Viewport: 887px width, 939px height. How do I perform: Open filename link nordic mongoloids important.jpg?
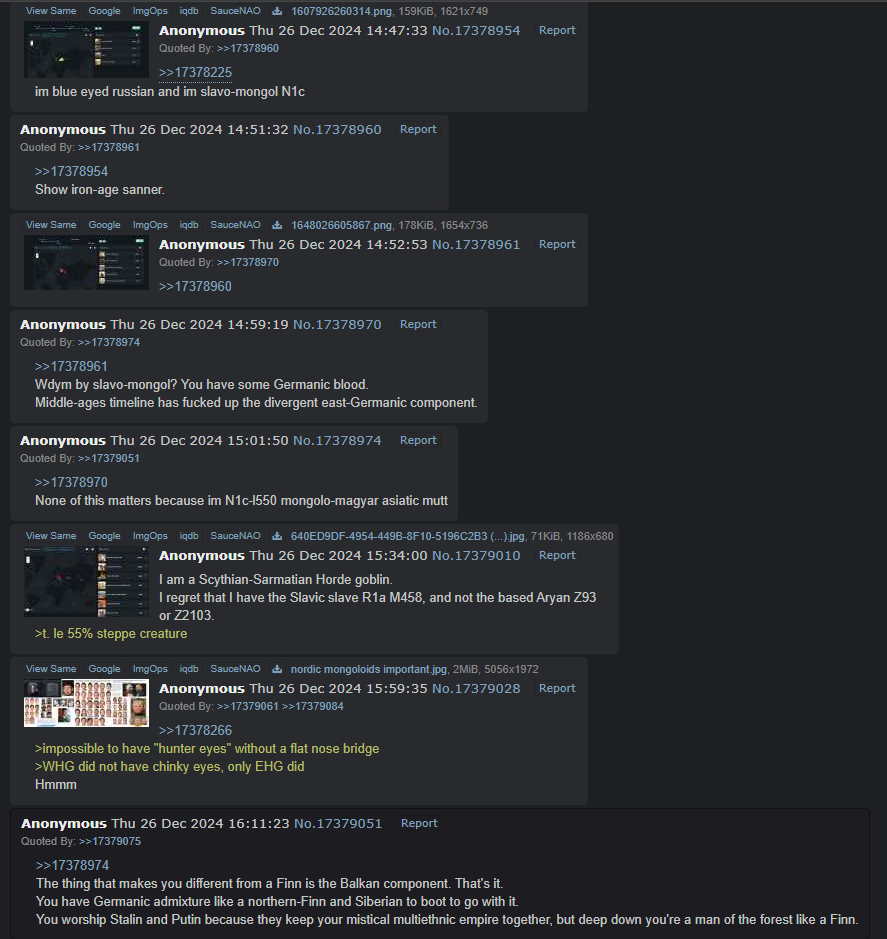369,669
